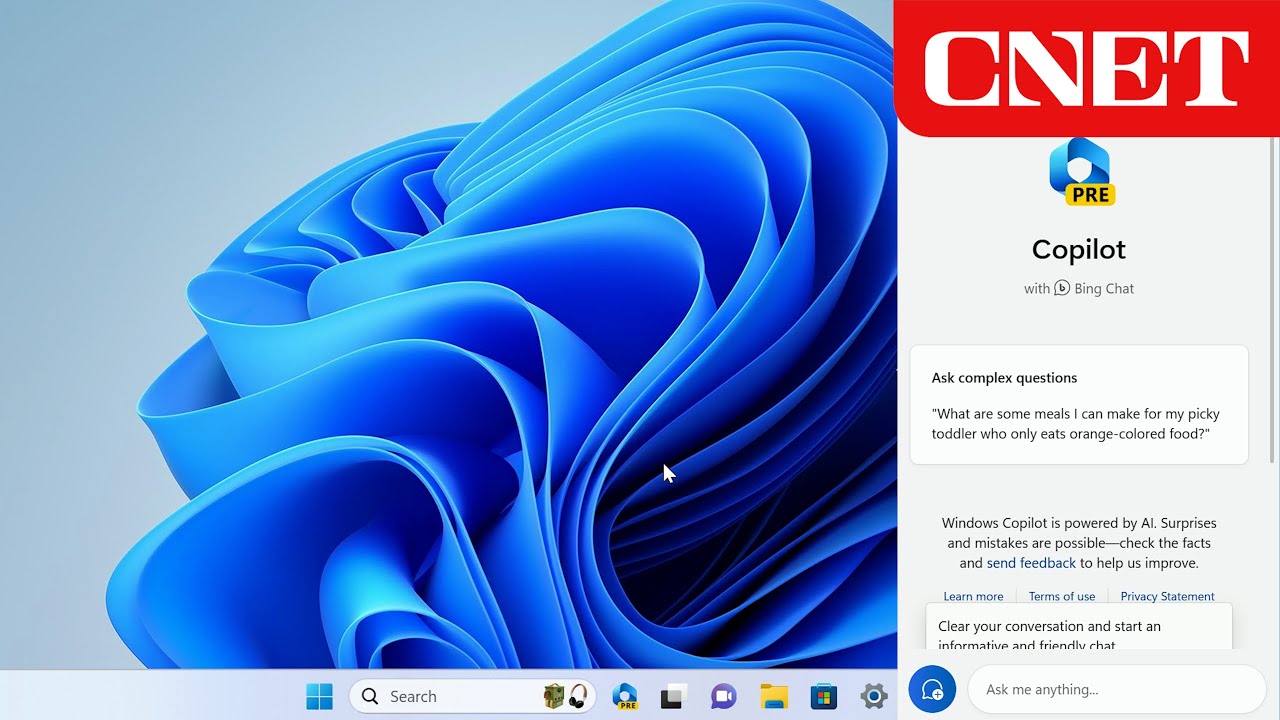Open the send feedback link
This screenshot has height=720, width=1280.
(1031, 563)
